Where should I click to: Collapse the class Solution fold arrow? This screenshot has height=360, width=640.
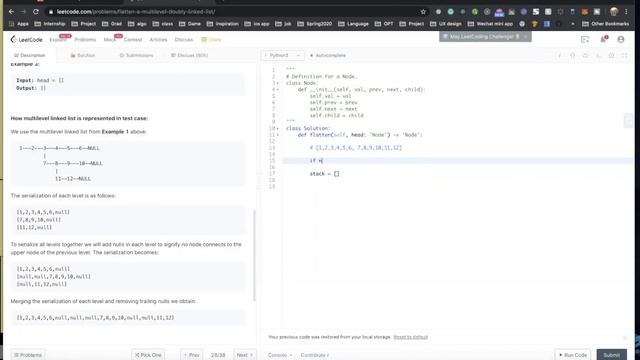coord(278,129)
